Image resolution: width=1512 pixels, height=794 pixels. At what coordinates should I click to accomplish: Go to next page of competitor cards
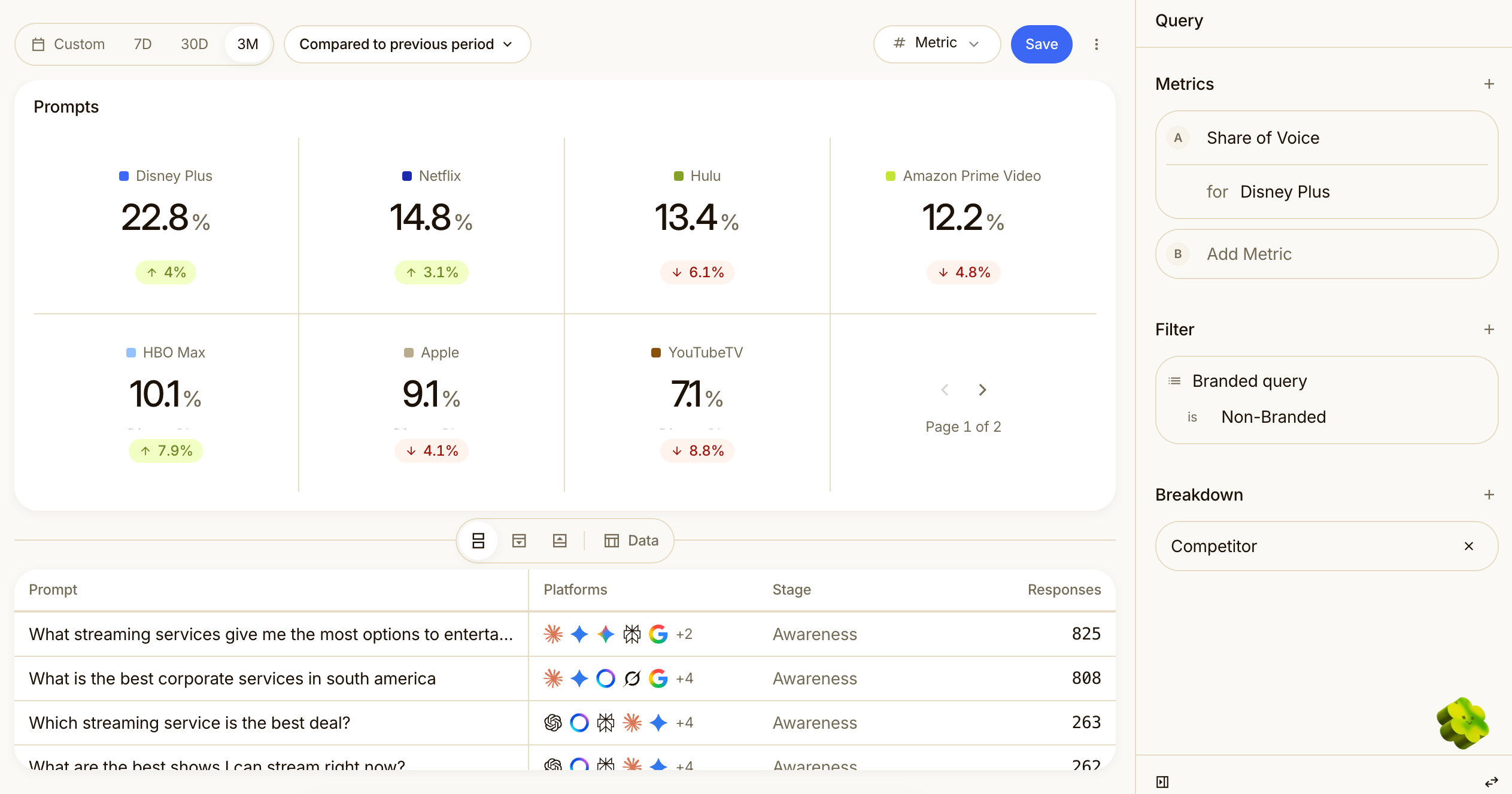(982, 390)
